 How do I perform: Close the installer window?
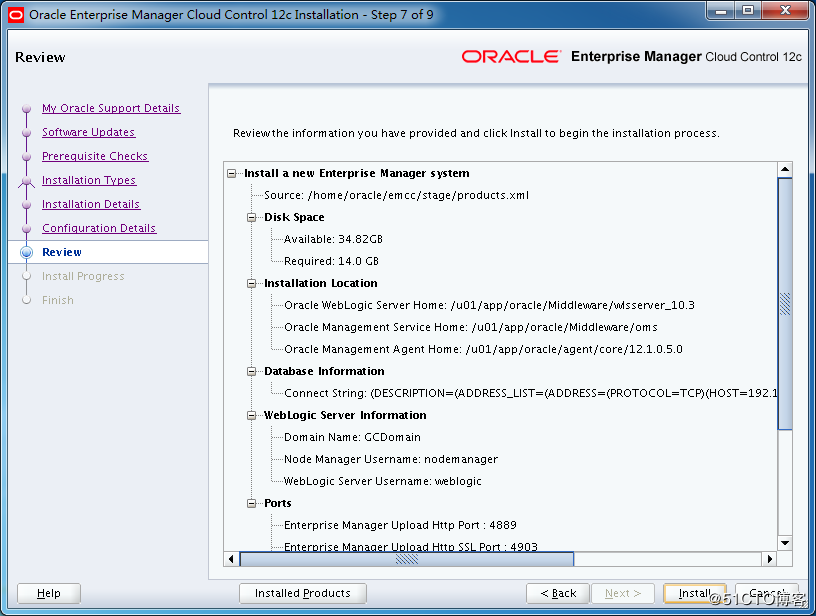(785, 10)
